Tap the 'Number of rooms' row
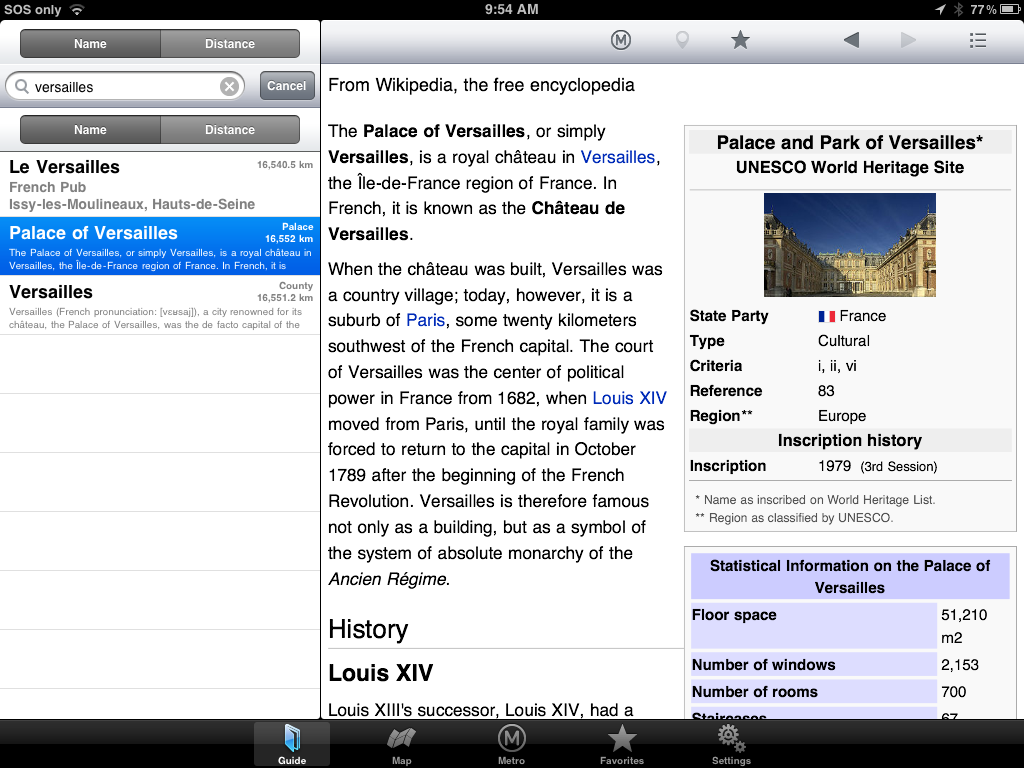 (850, 692)
